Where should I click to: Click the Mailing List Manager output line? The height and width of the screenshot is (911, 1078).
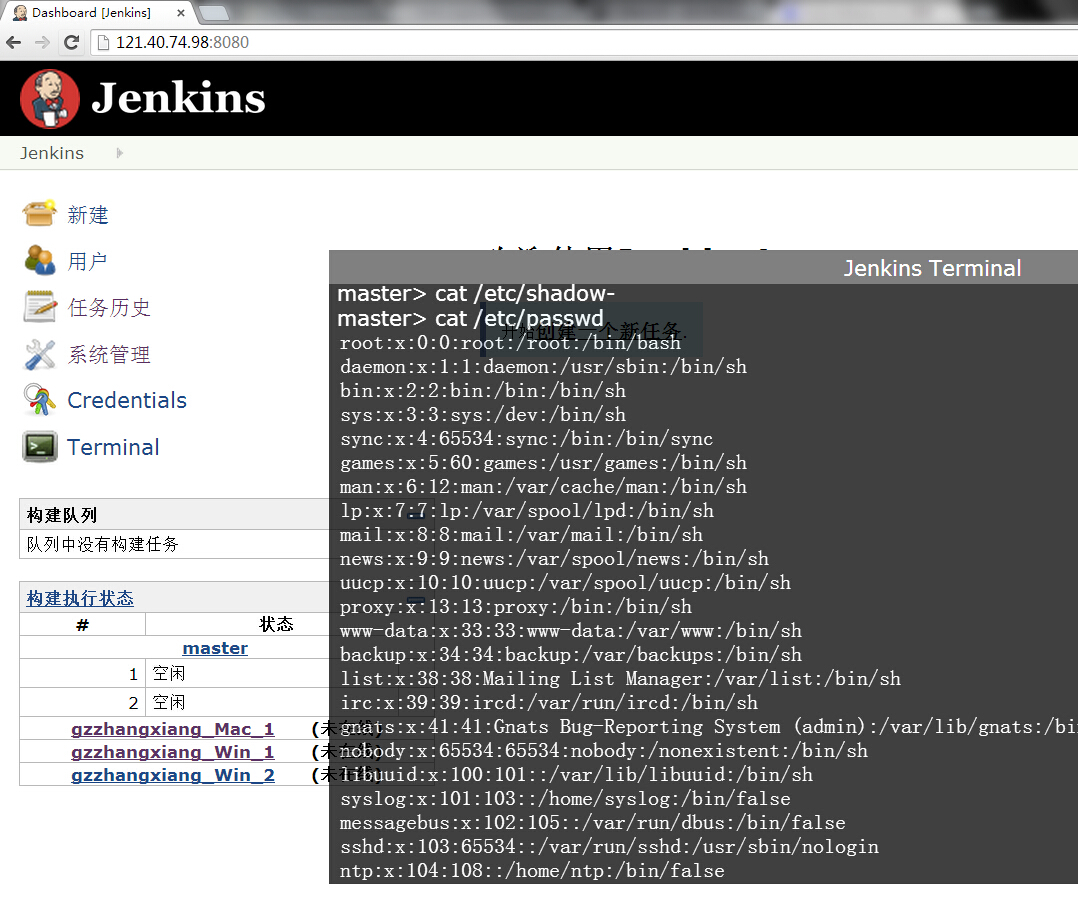[x=620, y=679]
